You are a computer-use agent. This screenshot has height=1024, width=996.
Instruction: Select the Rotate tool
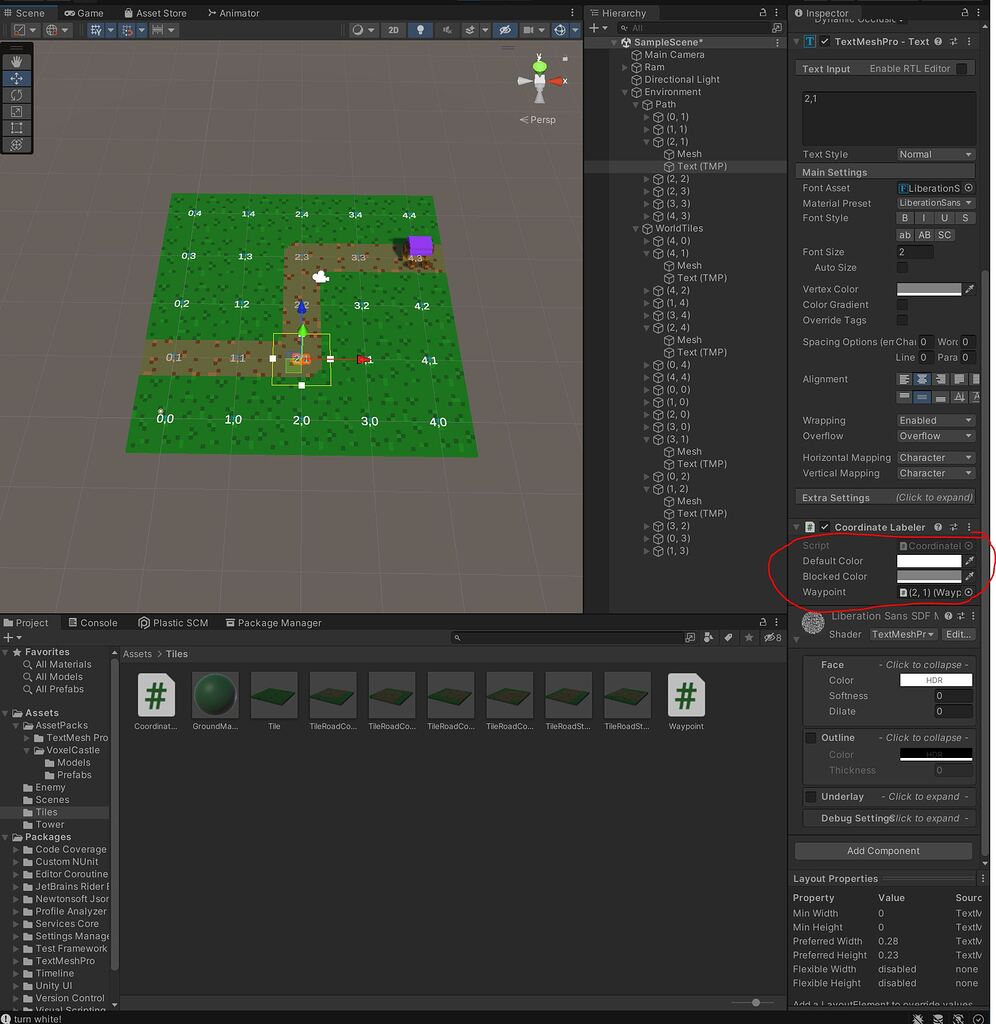17,94
